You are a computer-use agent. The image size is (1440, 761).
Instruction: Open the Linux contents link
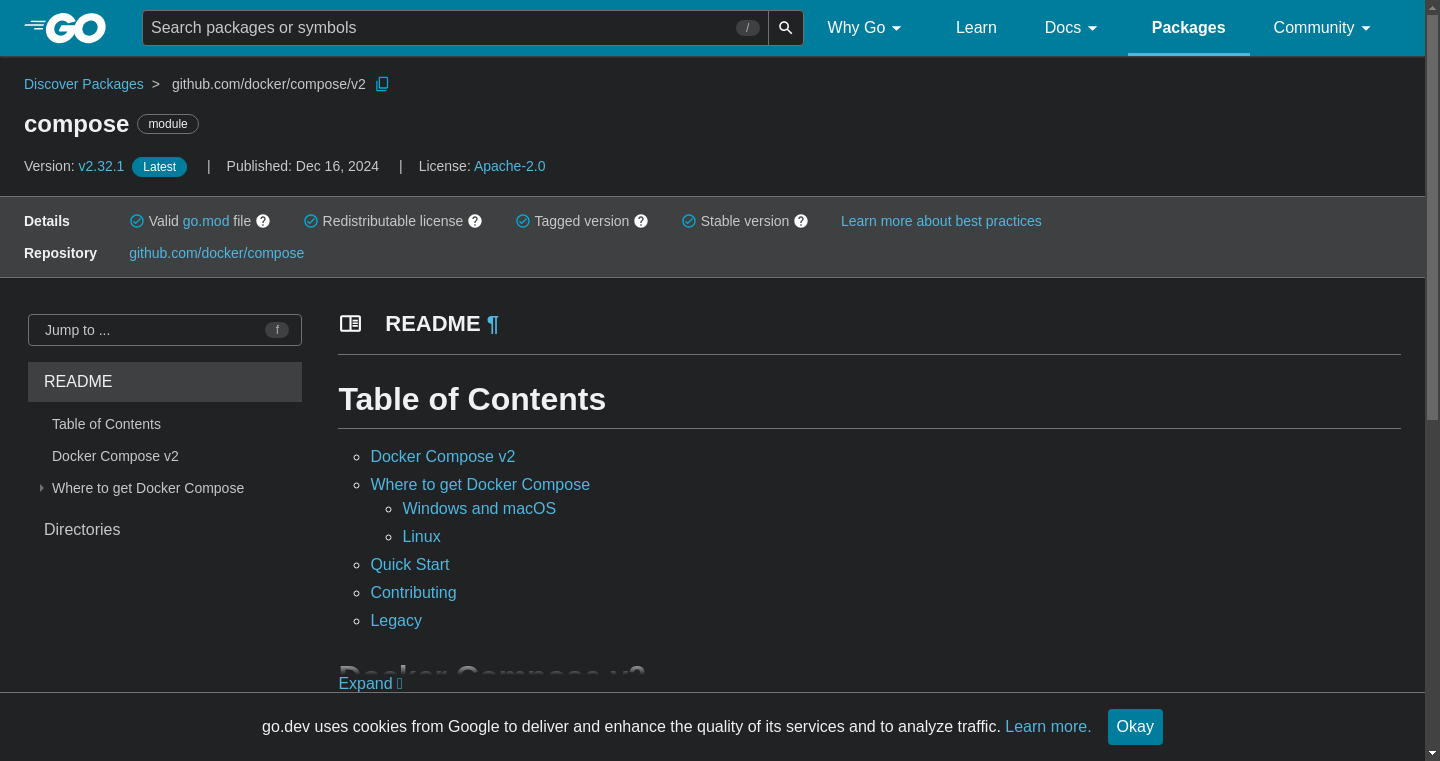(421, 536)
